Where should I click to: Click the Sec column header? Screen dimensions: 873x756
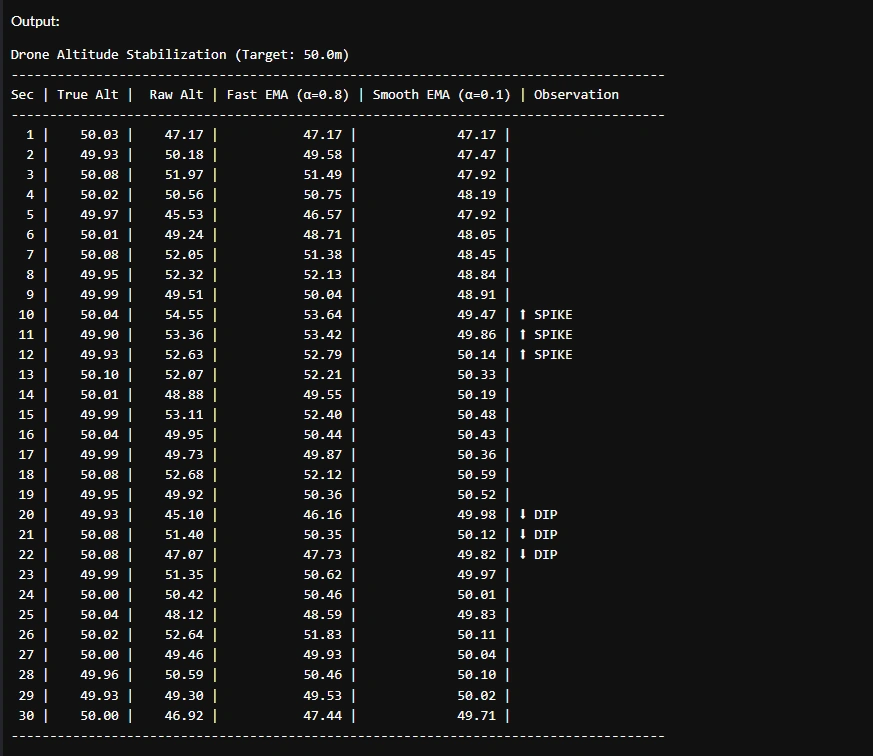coord(22,95)
